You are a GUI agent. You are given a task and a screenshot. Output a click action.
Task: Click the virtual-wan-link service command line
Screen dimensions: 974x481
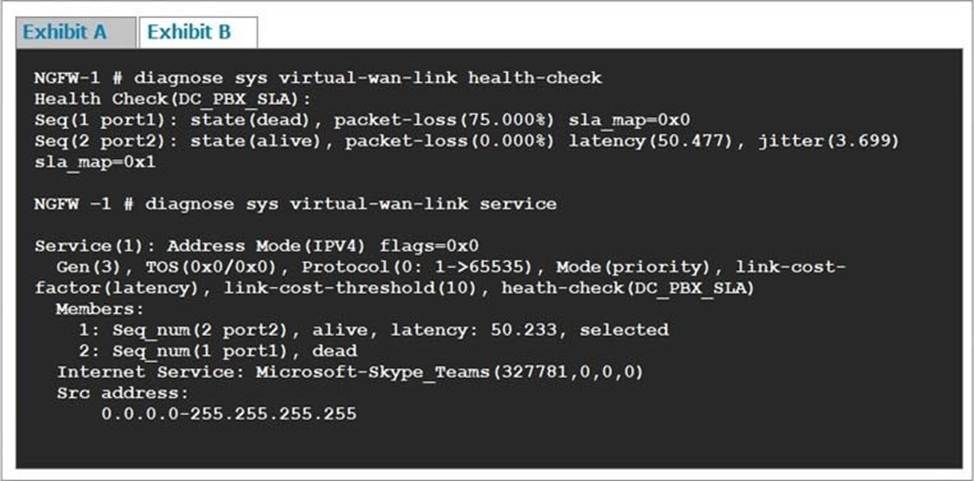tap(295, 204)
